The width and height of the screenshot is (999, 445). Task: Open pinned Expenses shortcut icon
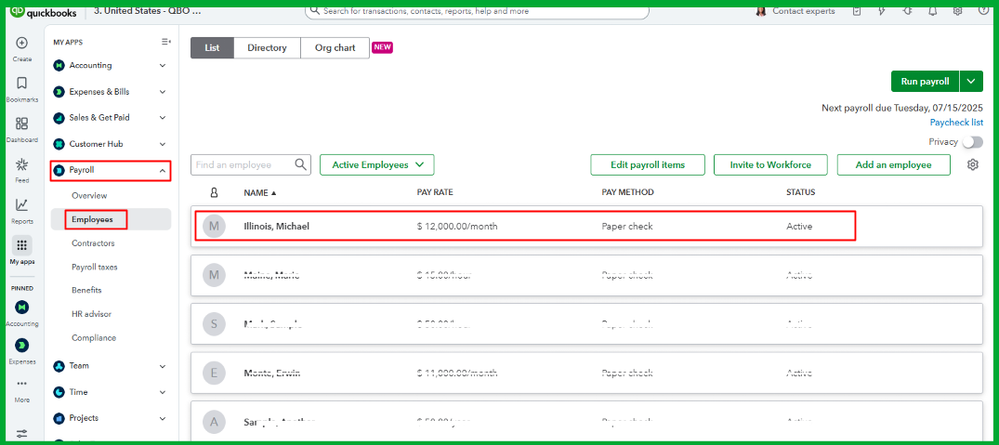(22, 345)
